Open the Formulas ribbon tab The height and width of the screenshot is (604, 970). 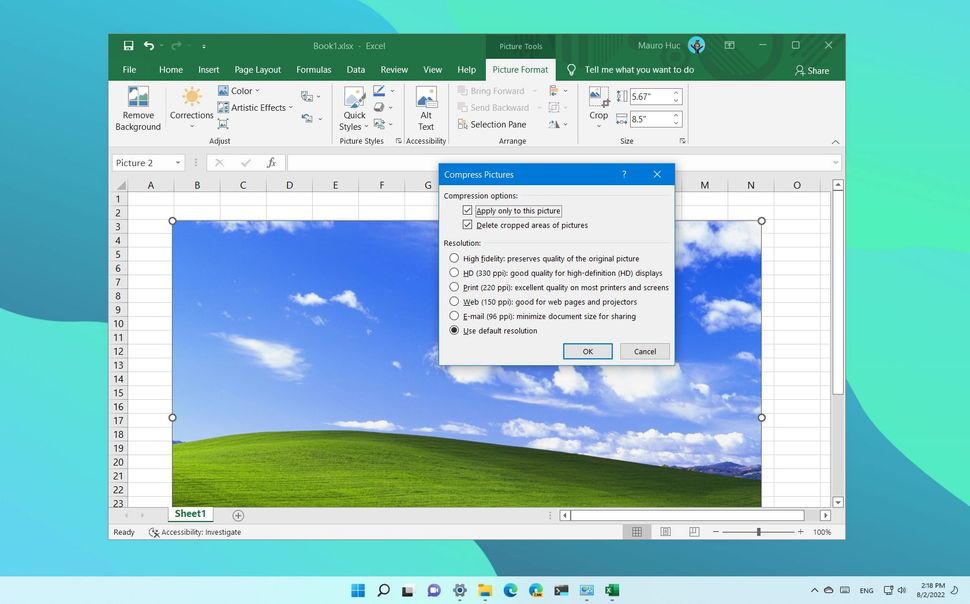313,69
